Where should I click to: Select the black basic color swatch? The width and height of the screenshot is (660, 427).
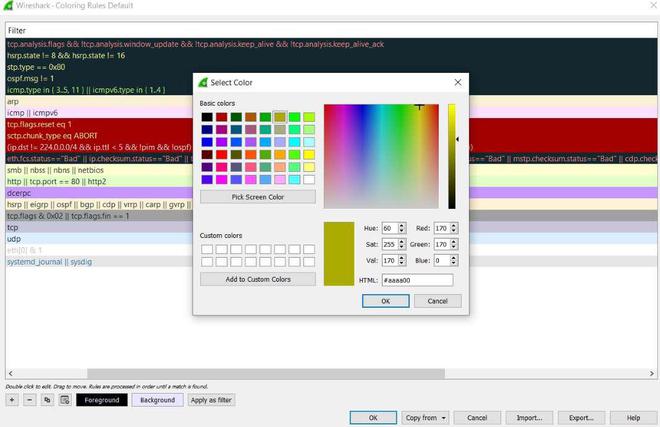tap(207, 117)
